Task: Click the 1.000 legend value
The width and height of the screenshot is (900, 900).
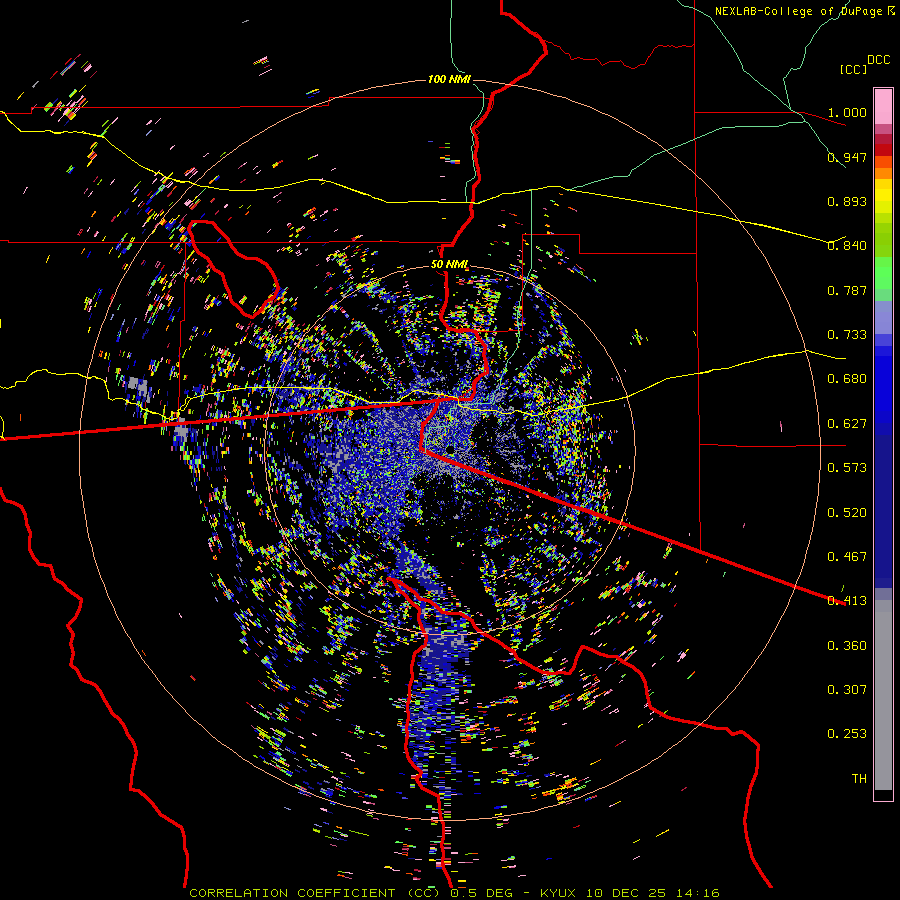Action: click(847, 112)
